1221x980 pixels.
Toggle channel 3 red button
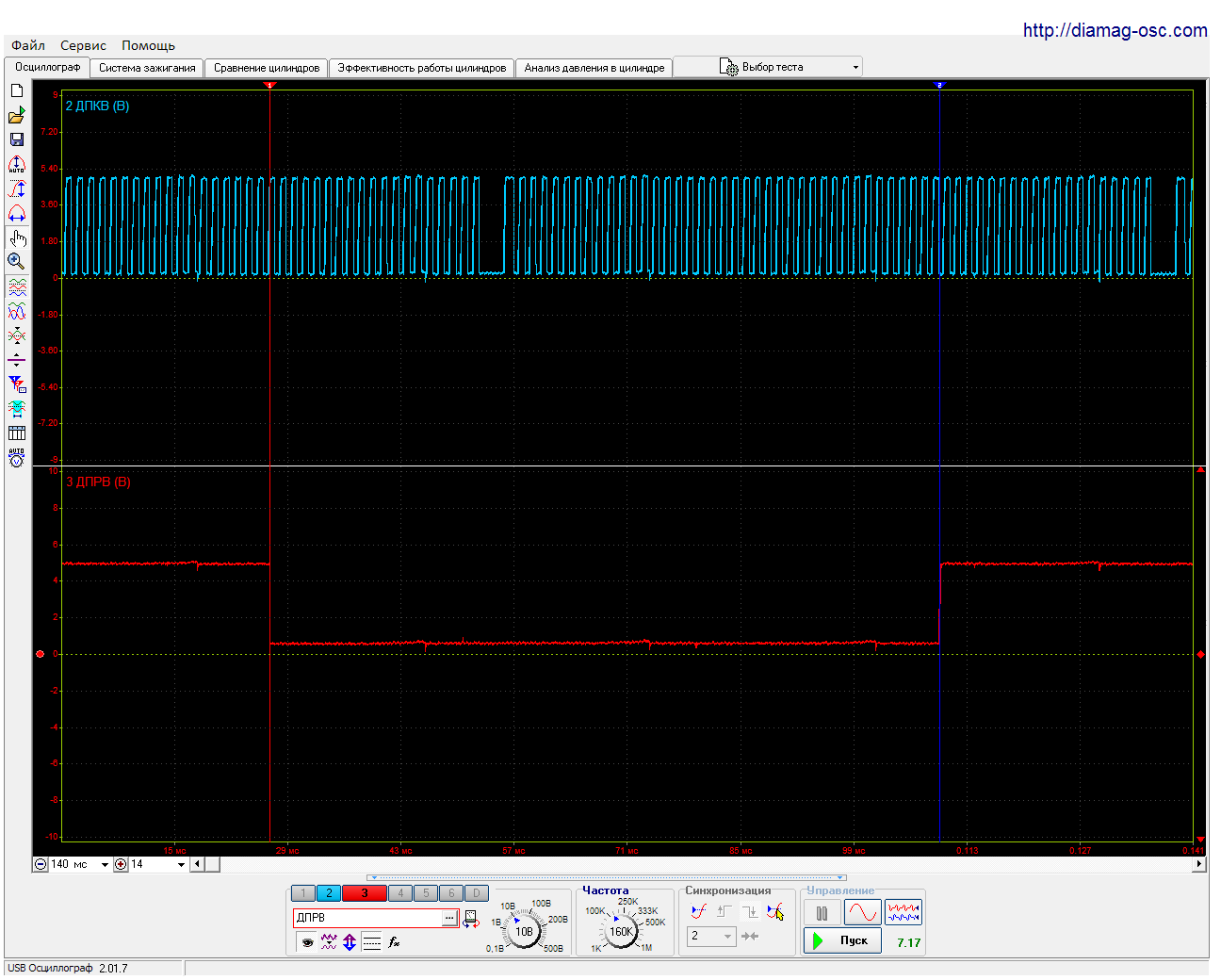[365, 893]
